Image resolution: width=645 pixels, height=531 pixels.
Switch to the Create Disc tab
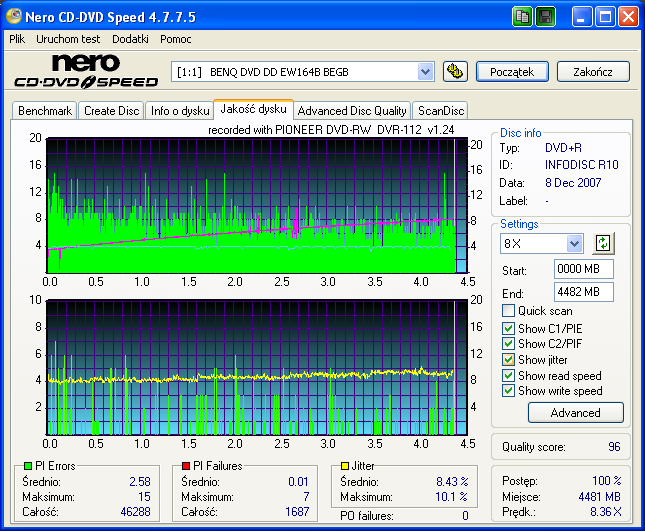tap(111, 111)
